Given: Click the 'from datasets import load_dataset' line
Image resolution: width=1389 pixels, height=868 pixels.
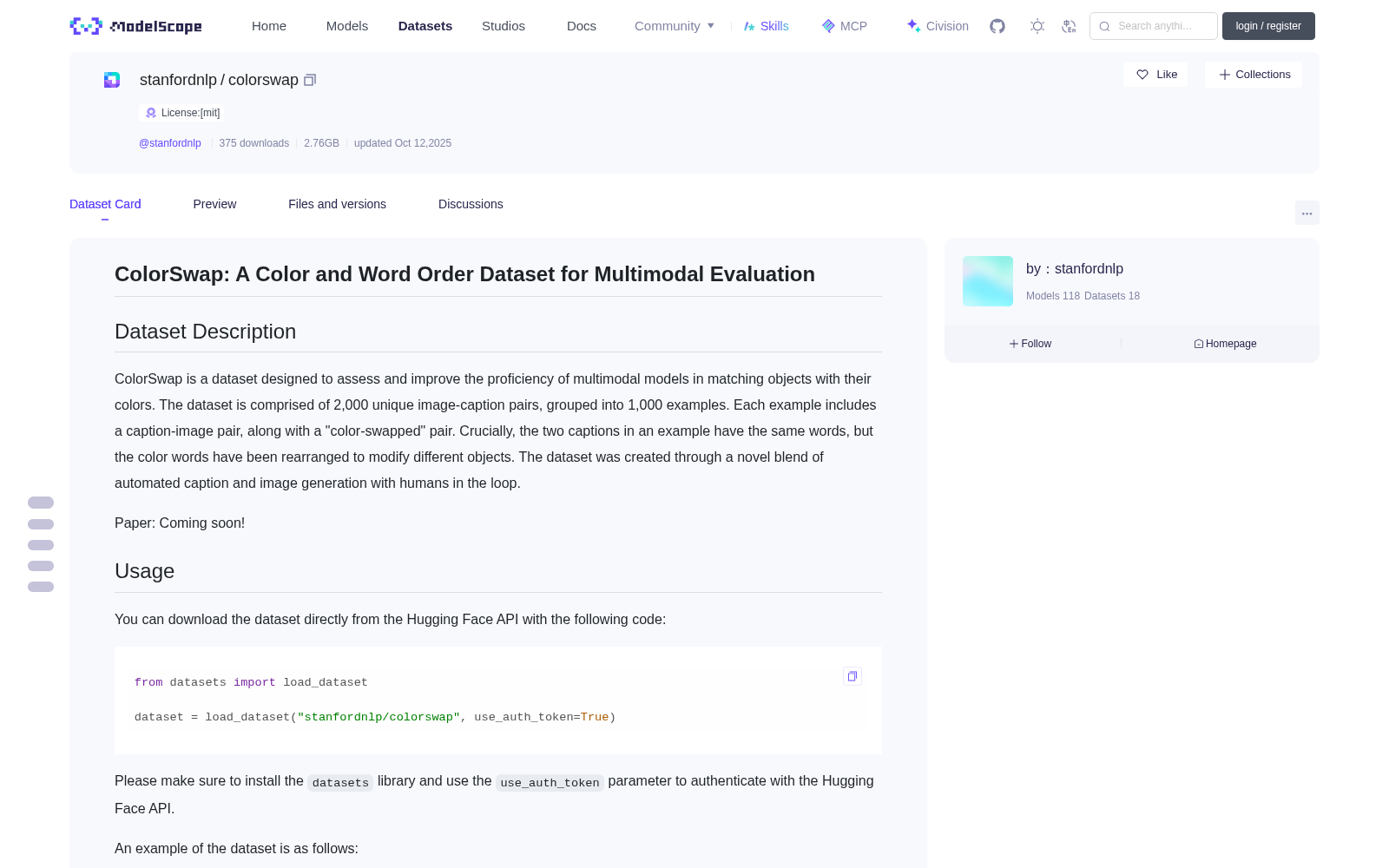Looking at the screenshot, I should [x=251, y=682].
